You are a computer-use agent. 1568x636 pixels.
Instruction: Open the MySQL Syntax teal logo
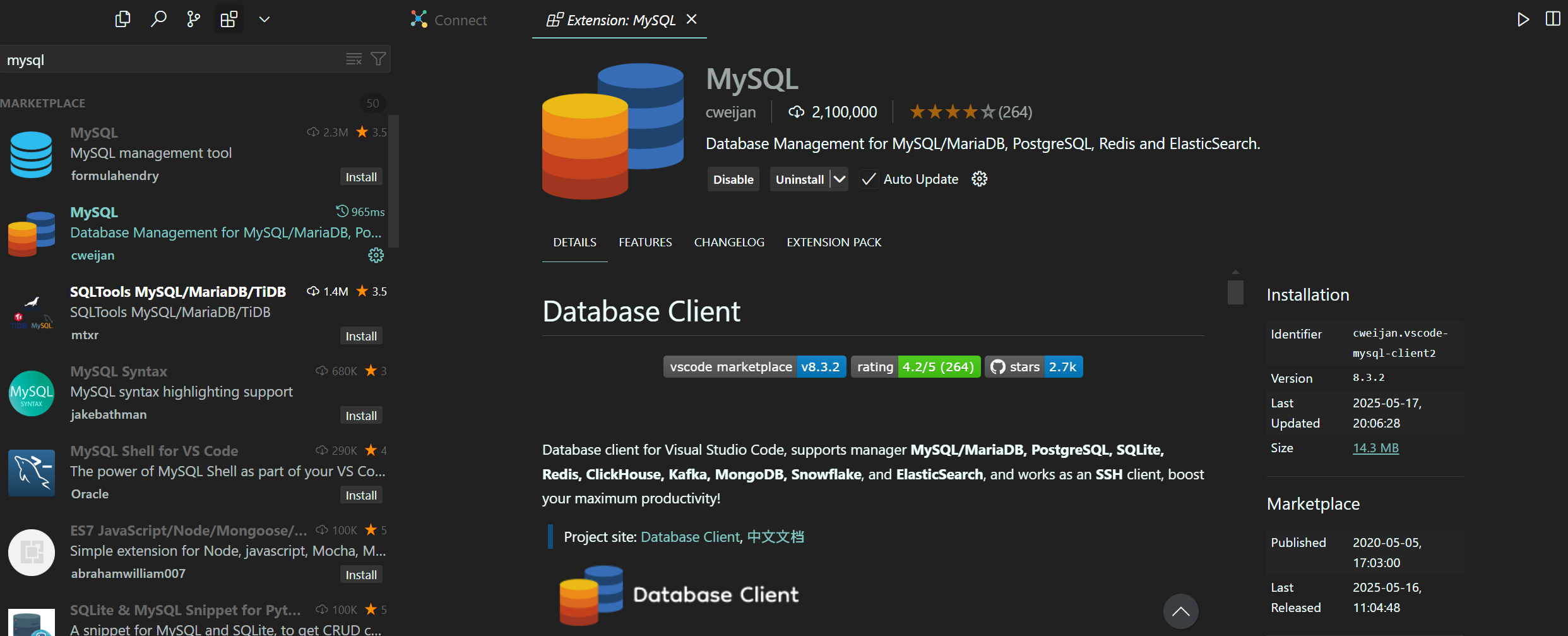coord(31,393)
